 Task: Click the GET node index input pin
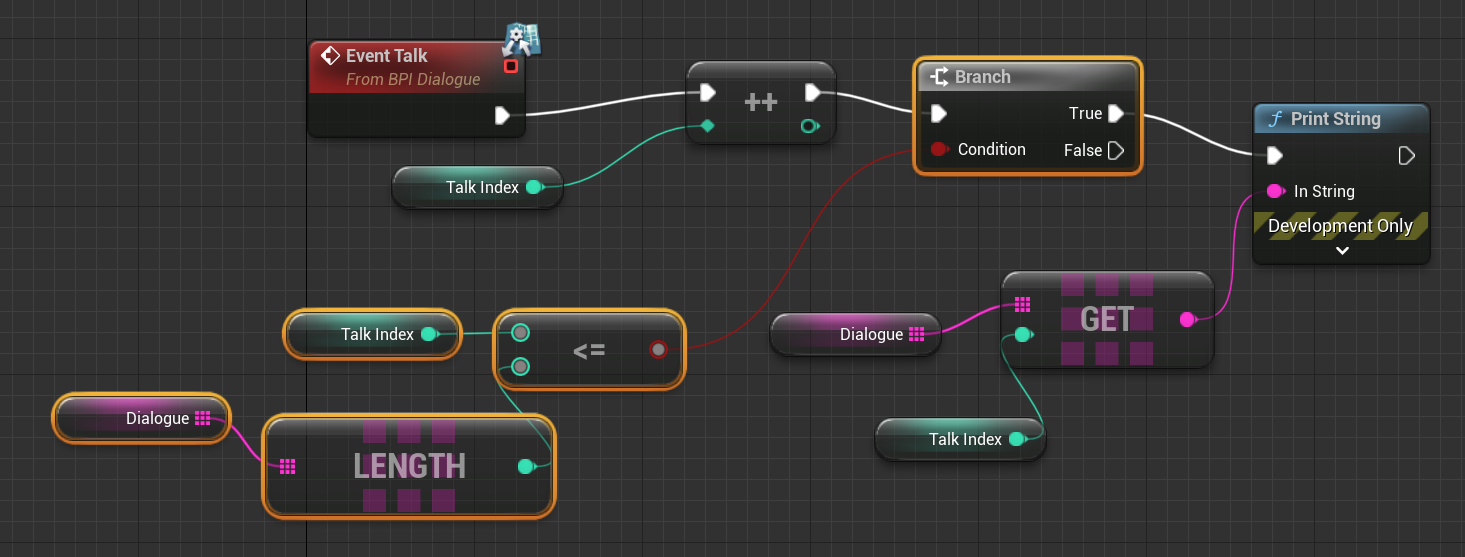[1022, 335]
